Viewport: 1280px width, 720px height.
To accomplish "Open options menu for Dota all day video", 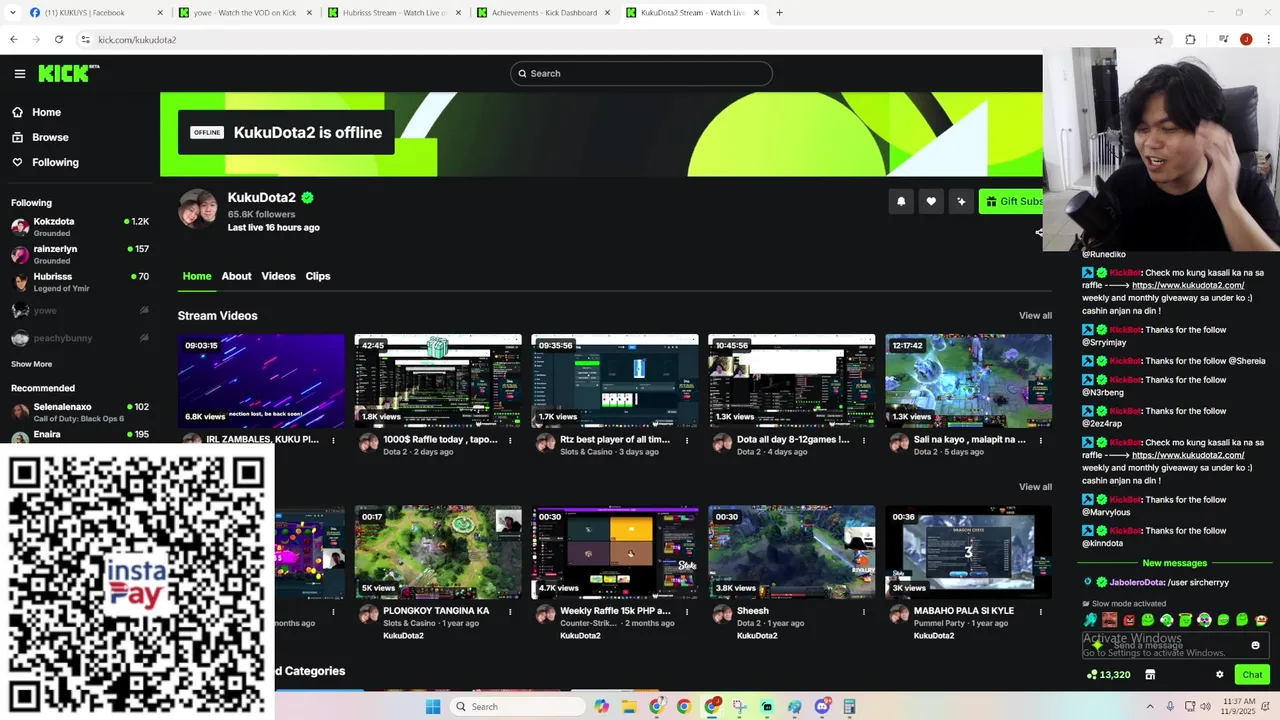I will click(864, 440).
